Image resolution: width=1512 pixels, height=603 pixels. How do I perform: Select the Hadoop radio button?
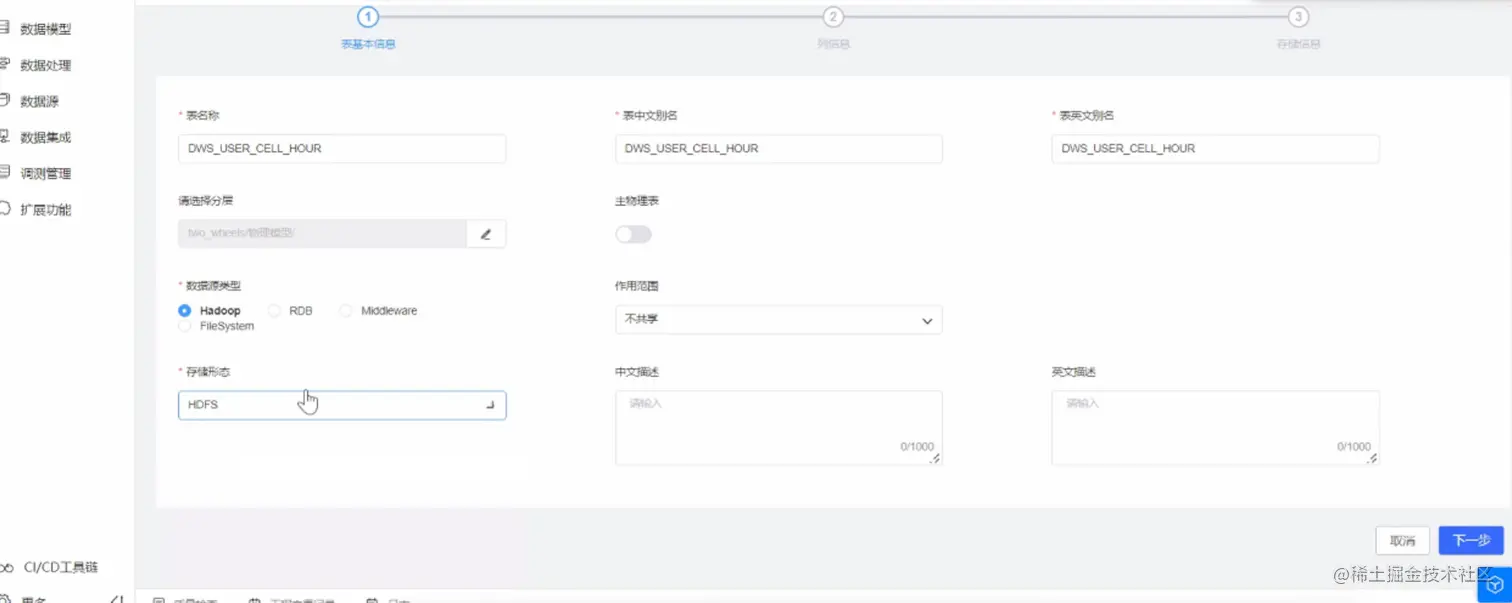(184, 311)
